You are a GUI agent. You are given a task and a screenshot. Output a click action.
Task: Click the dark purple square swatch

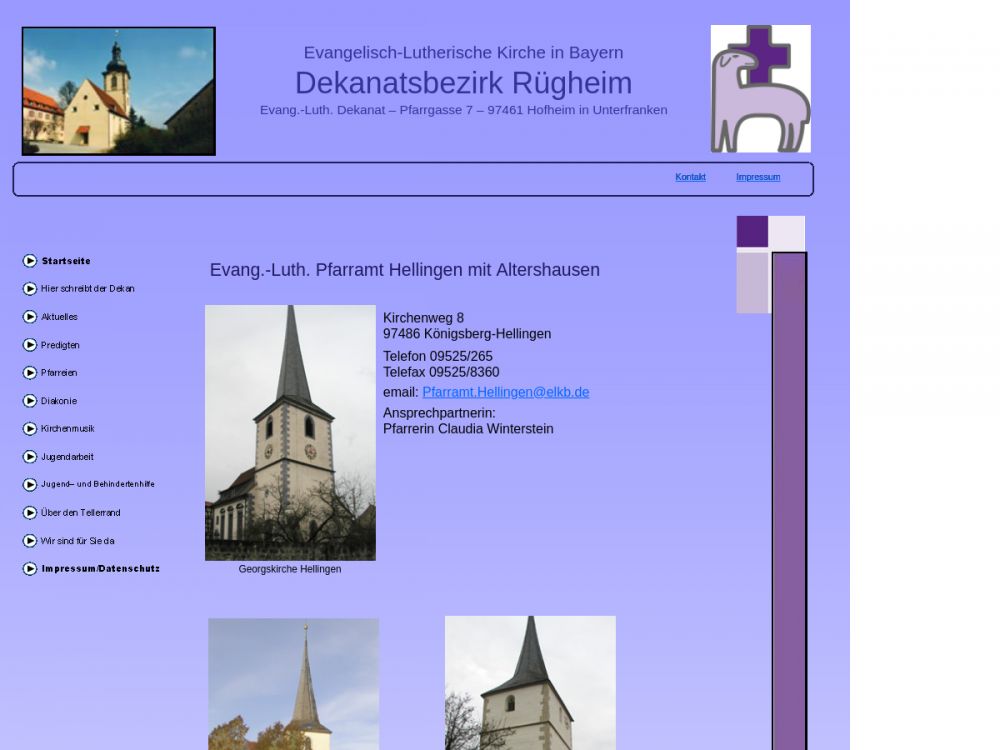point(752,231)
